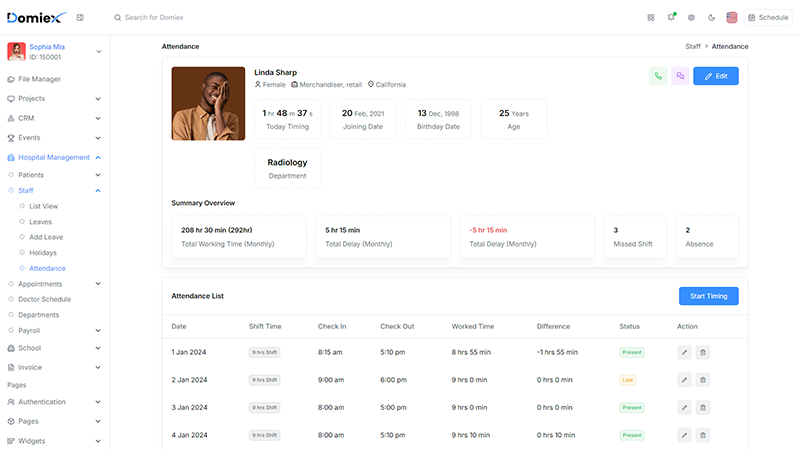Click the Radiology Department card
Viewport: 800px width, 450px height.
tap(287, 168)
